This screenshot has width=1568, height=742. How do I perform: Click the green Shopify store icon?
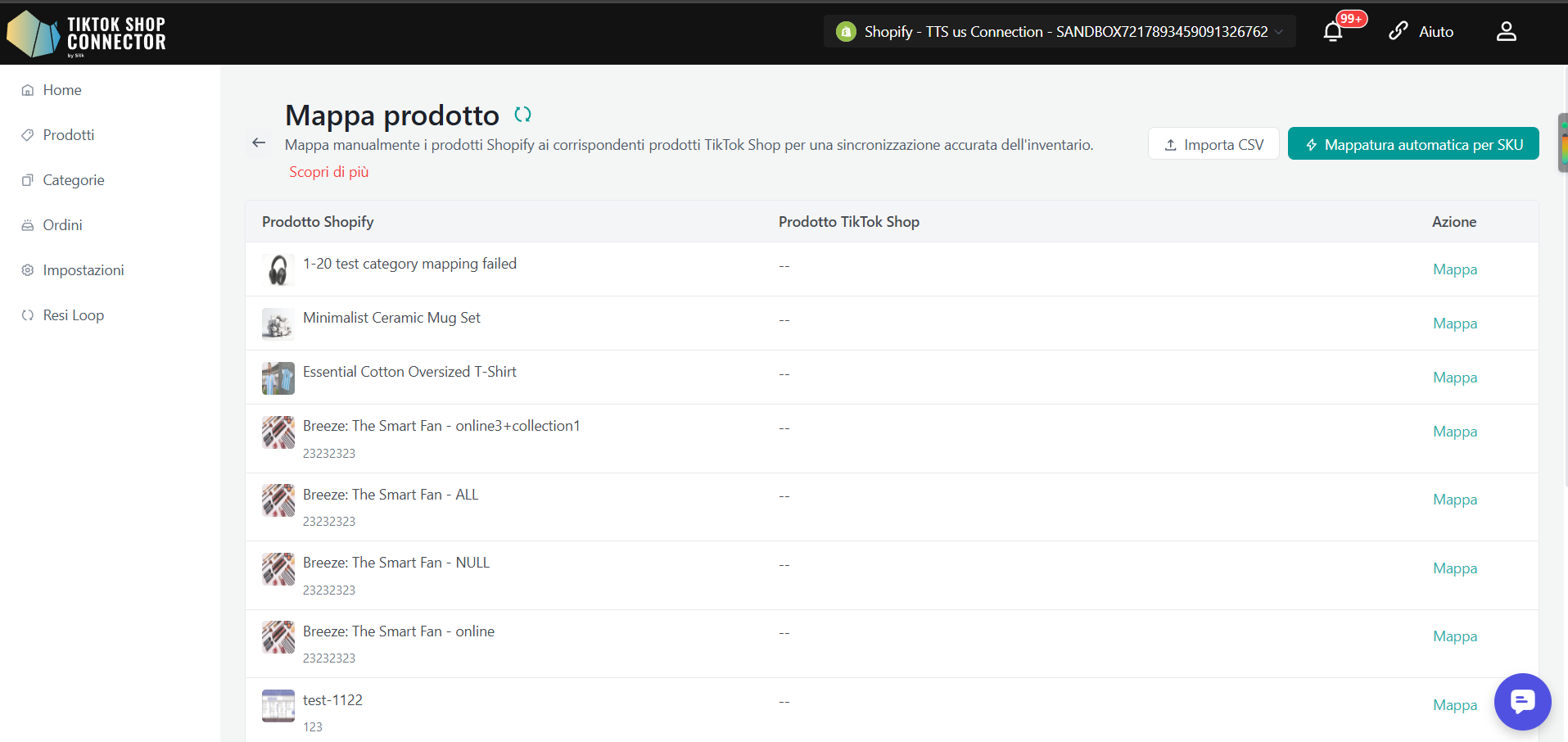click(846, 31)
